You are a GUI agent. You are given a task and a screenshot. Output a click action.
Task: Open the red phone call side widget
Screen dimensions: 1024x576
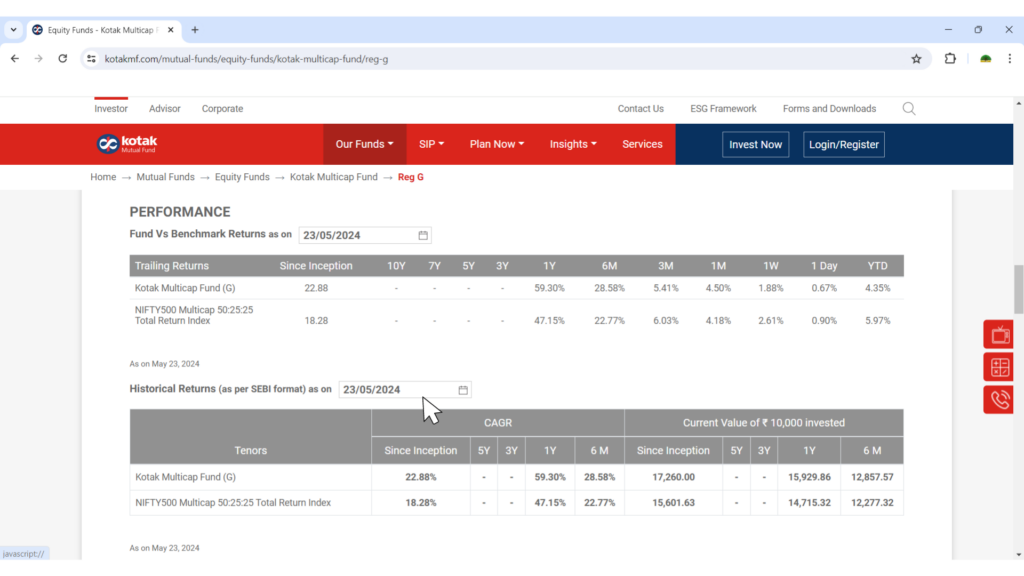(x=999, y=400)
